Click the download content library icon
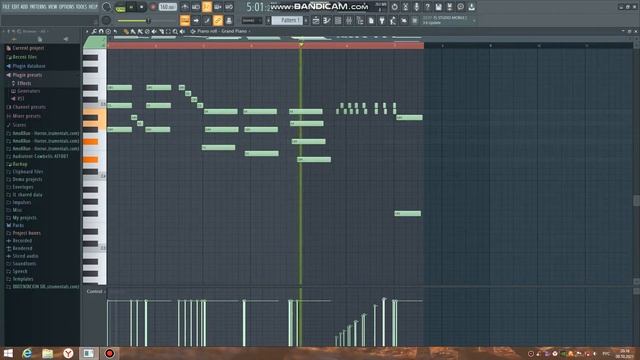Viewport: 640px width, 360px height. [x=471, y=7]
